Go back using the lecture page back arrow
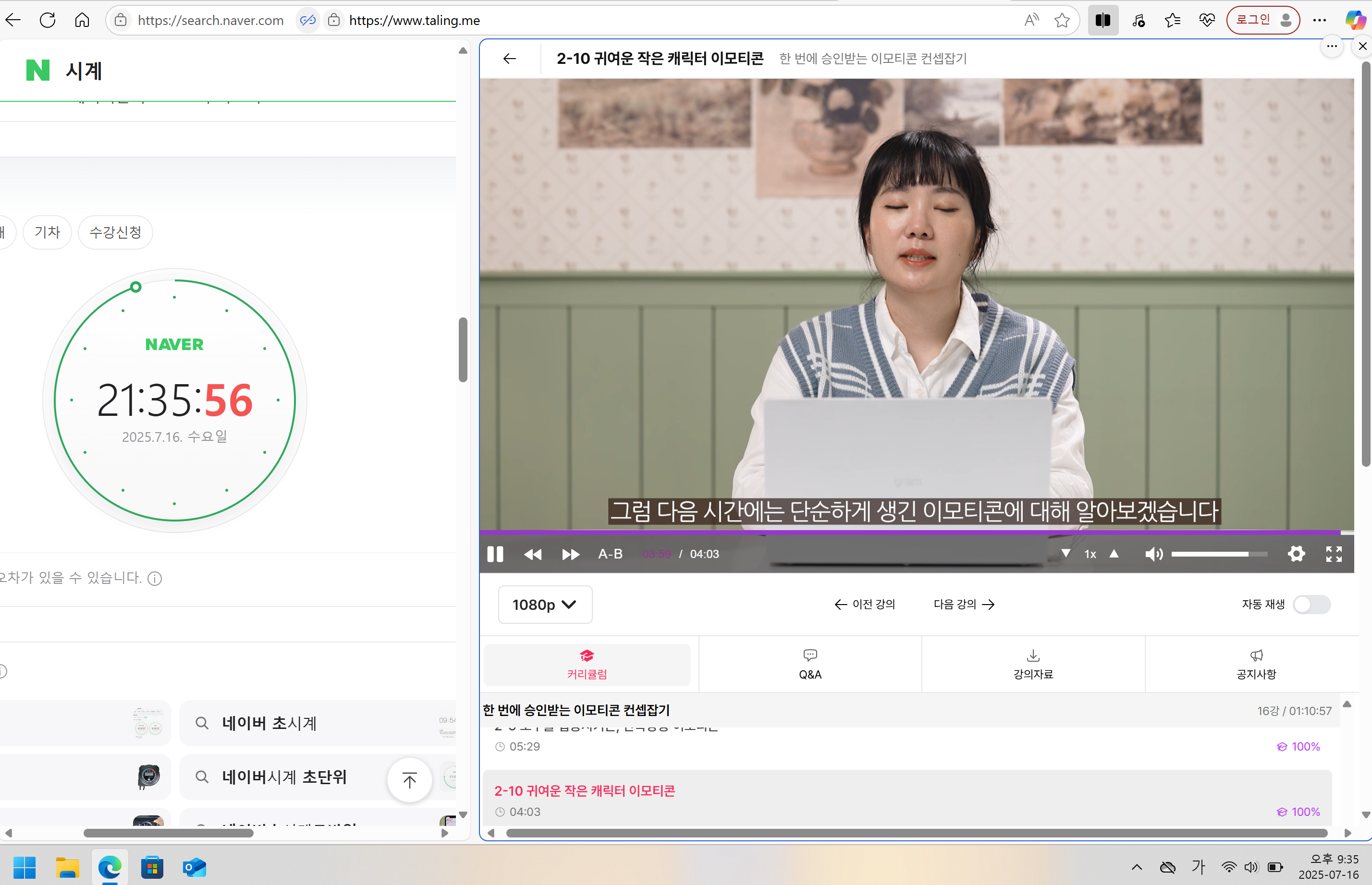1372x885 pixels. coord(509,58)
